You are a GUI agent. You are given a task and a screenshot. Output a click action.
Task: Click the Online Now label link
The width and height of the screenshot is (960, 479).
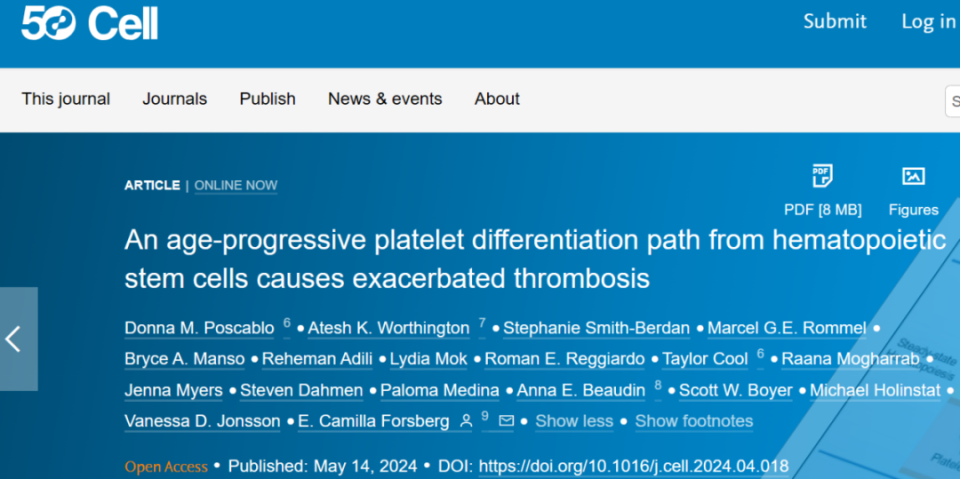pos(236,185)
